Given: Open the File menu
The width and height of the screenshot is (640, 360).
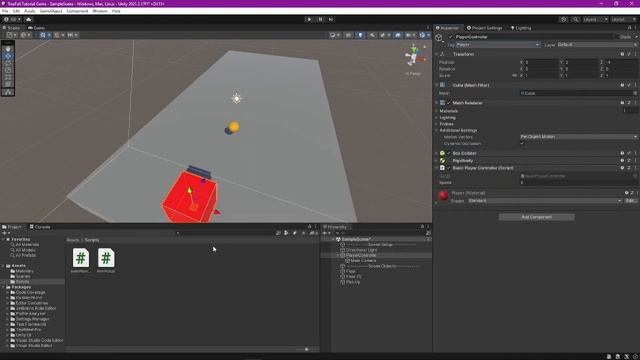Looking at the screenshot, I should 5,11.
